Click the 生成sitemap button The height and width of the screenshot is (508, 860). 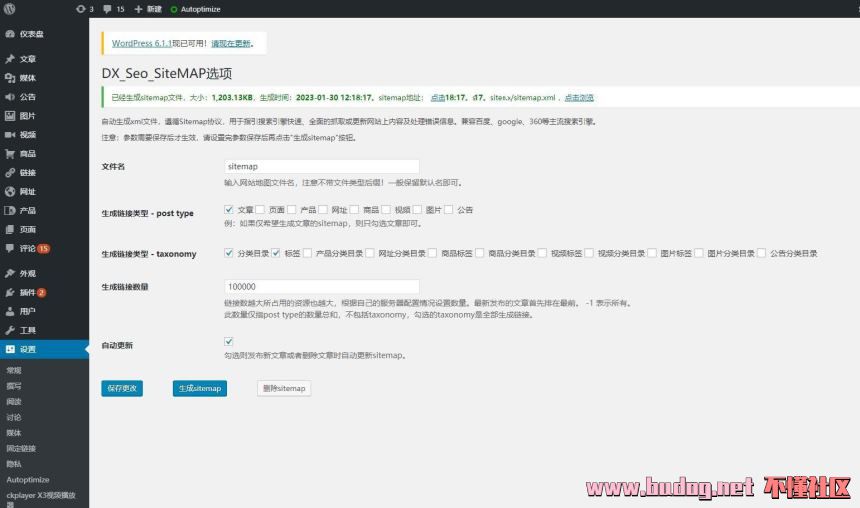point(200,388)
